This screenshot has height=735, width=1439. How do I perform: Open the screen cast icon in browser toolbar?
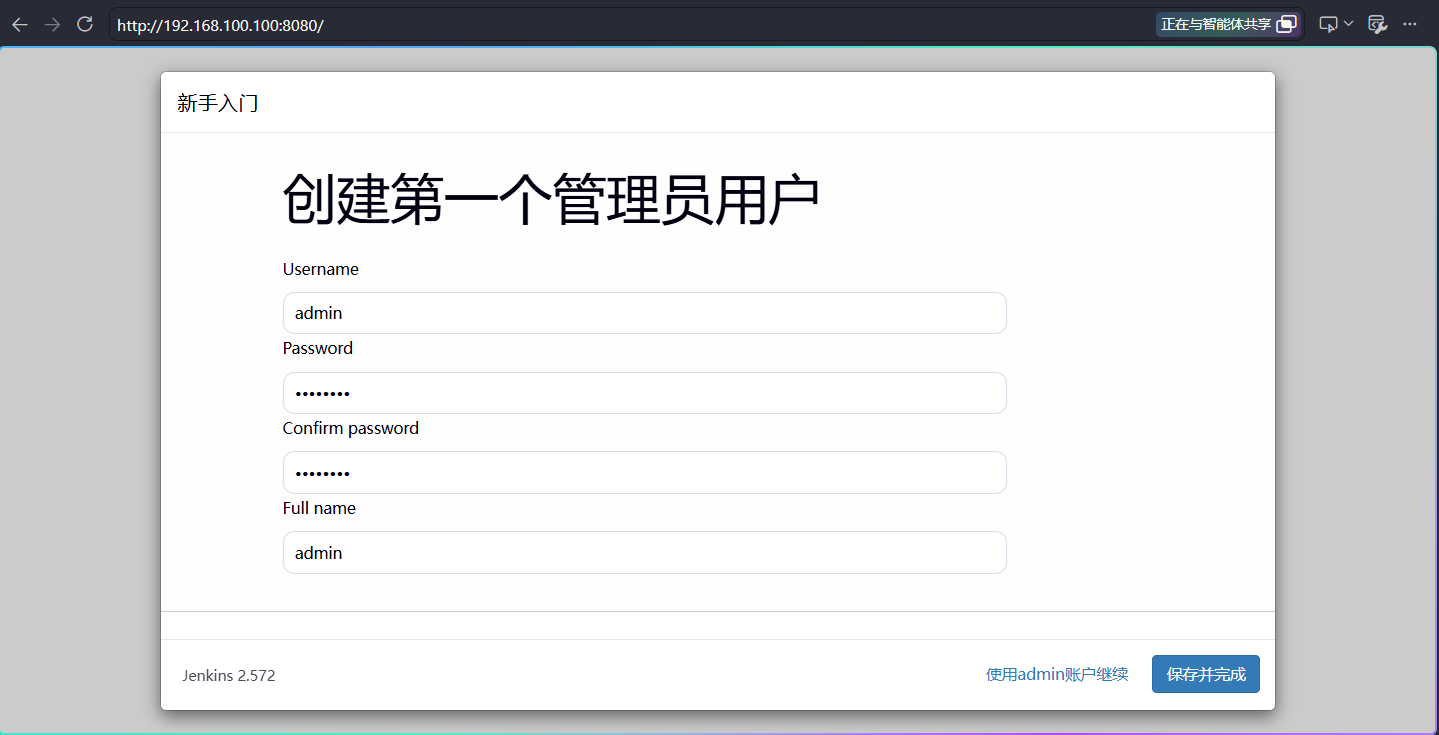(1328, 24)
